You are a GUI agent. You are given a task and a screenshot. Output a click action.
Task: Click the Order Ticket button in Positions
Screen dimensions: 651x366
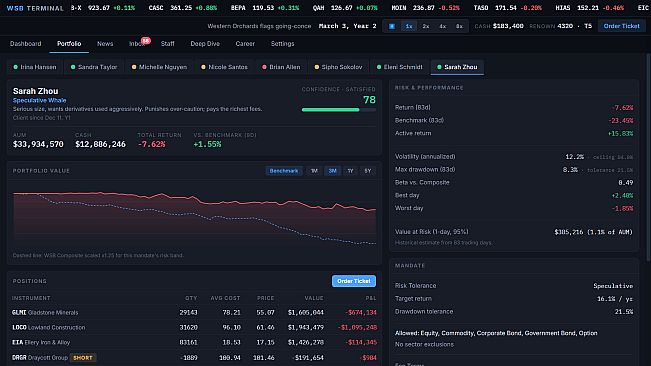tap(354, 281)
